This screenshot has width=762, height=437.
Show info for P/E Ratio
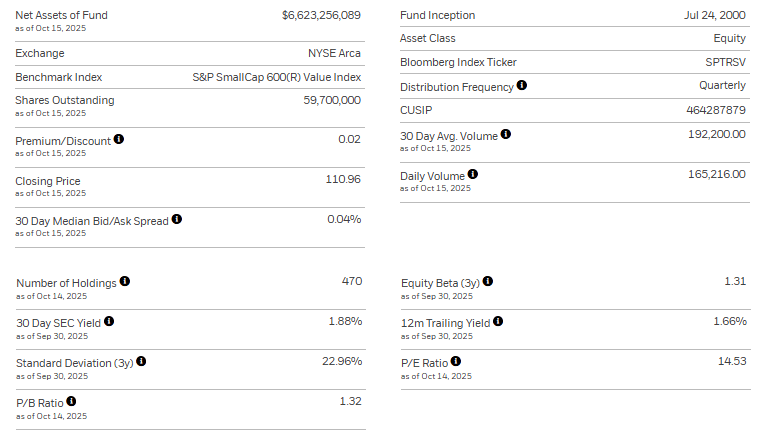[456, 362]
